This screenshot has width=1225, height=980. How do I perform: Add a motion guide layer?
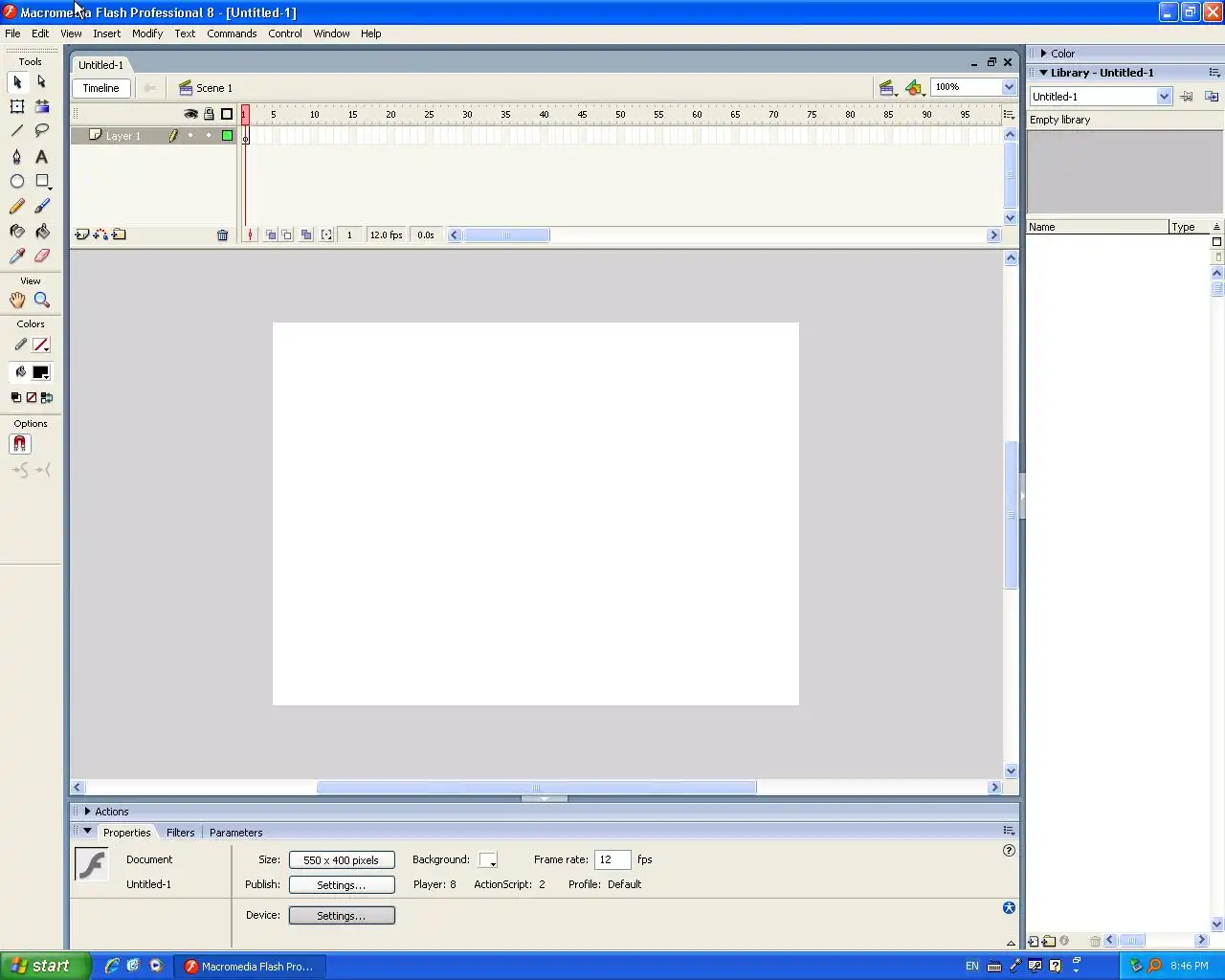100,234
